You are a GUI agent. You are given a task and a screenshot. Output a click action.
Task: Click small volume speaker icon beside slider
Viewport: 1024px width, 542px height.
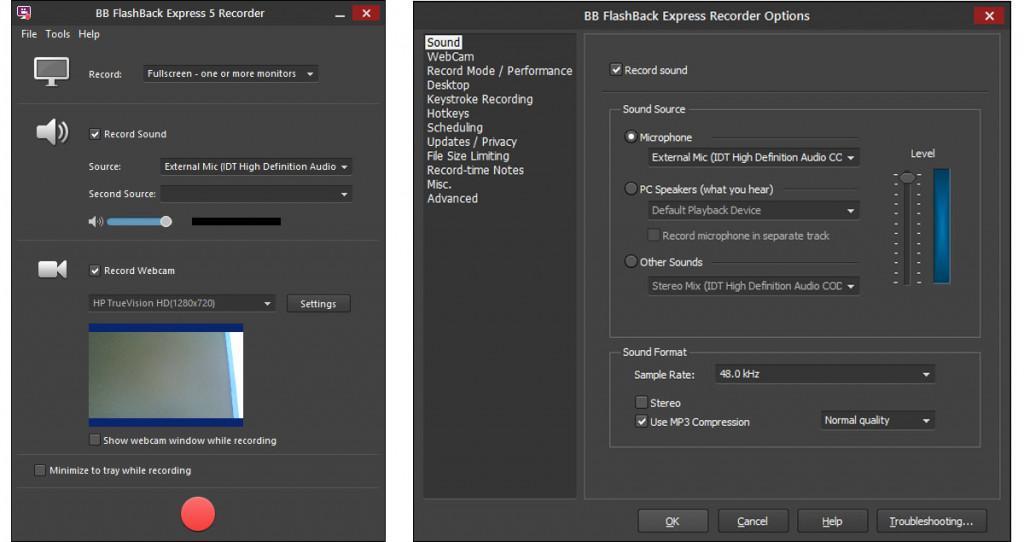click(x=95, y=221)
